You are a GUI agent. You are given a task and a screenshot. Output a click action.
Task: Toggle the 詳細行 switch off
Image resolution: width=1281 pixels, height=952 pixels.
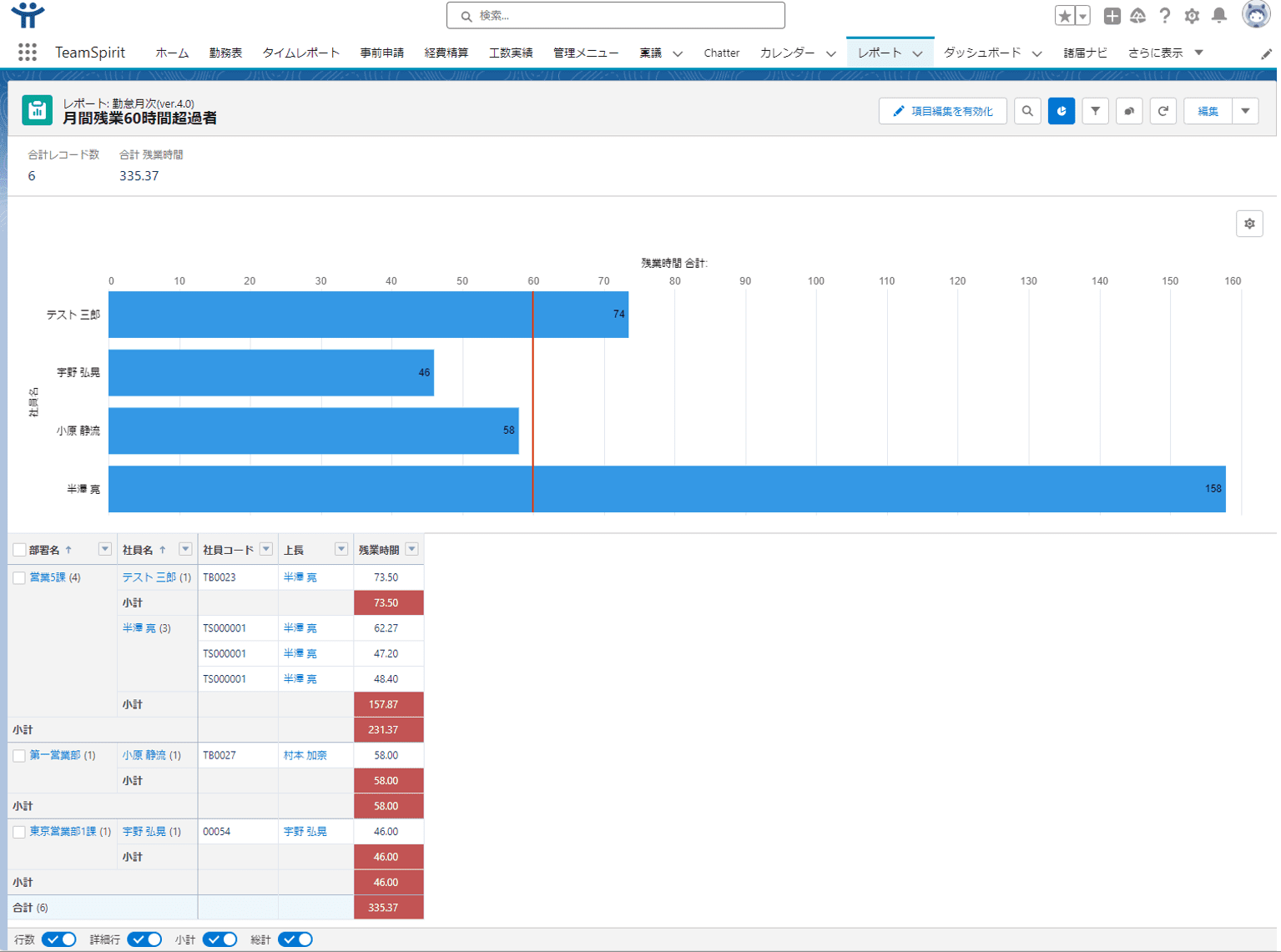click(144, 939)
